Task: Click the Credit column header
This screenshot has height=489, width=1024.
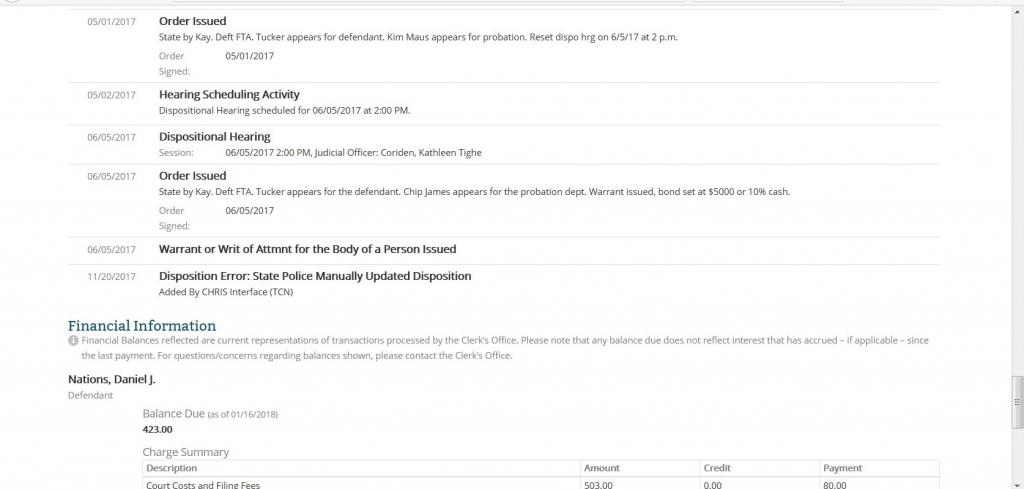Action: pos(717,468)
